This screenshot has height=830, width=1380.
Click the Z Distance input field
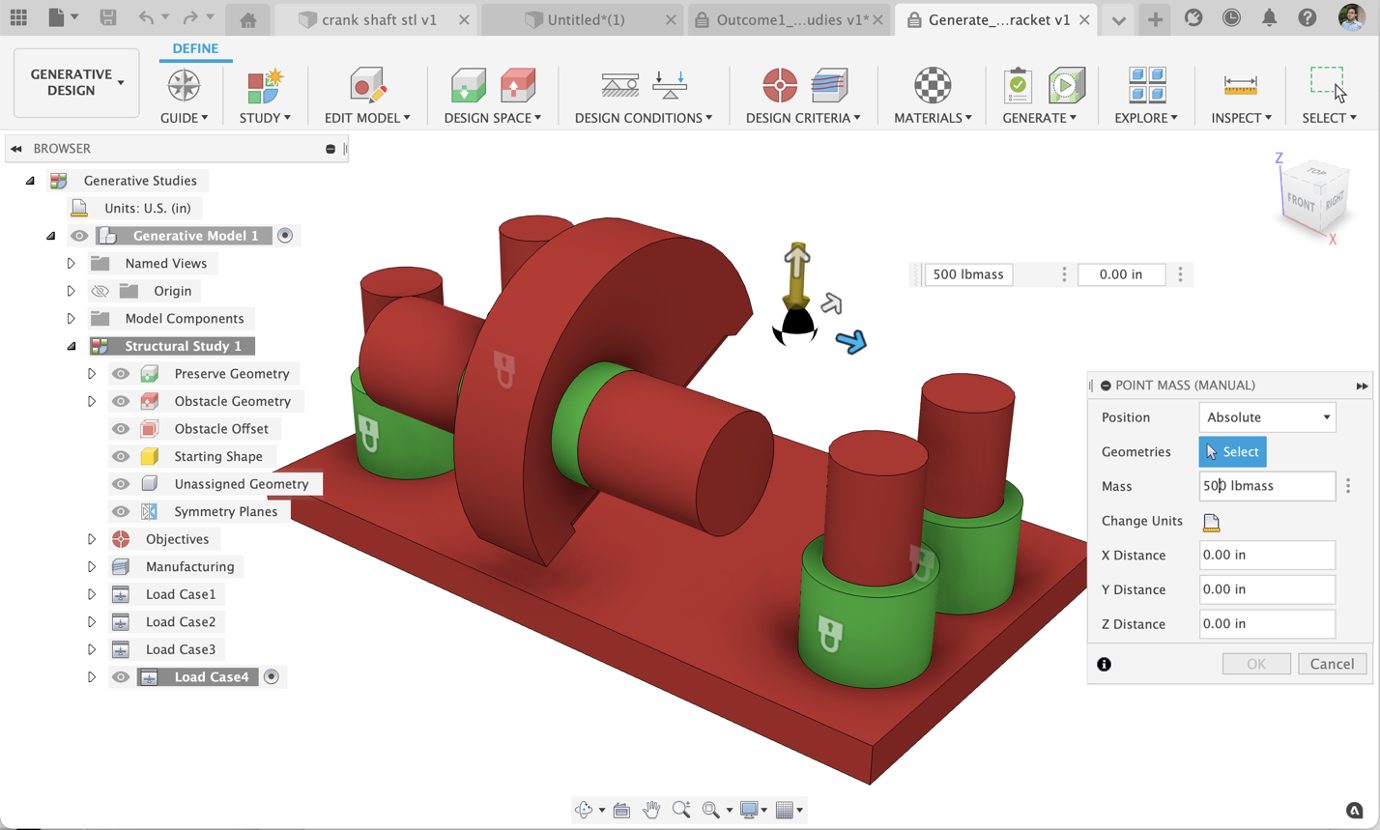[x=1267, y=624]
